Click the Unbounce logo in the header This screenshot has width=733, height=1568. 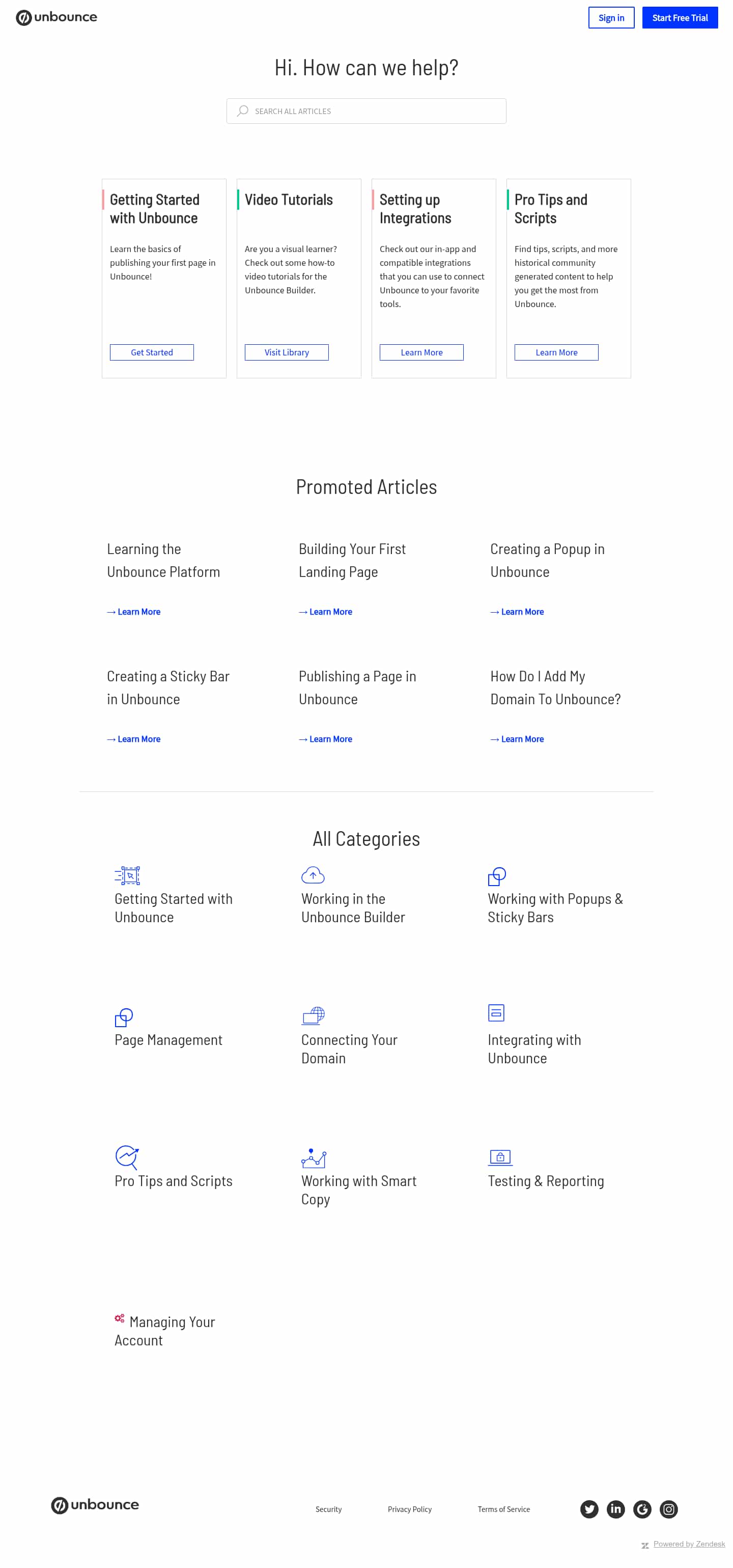pos(57,18)
